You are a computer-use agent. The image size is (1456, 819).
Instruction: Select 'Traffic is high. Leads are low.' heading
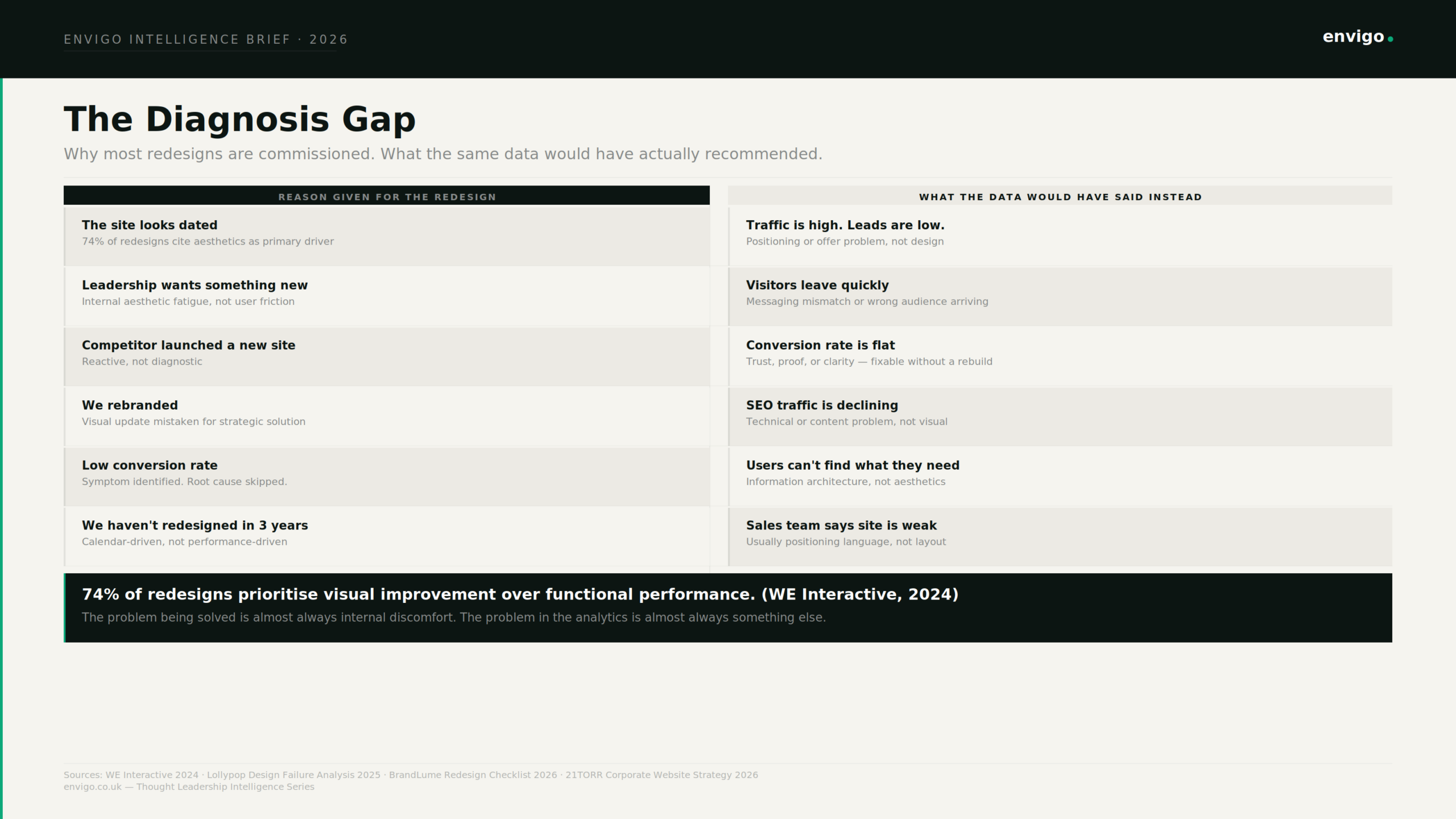[845, 225]
